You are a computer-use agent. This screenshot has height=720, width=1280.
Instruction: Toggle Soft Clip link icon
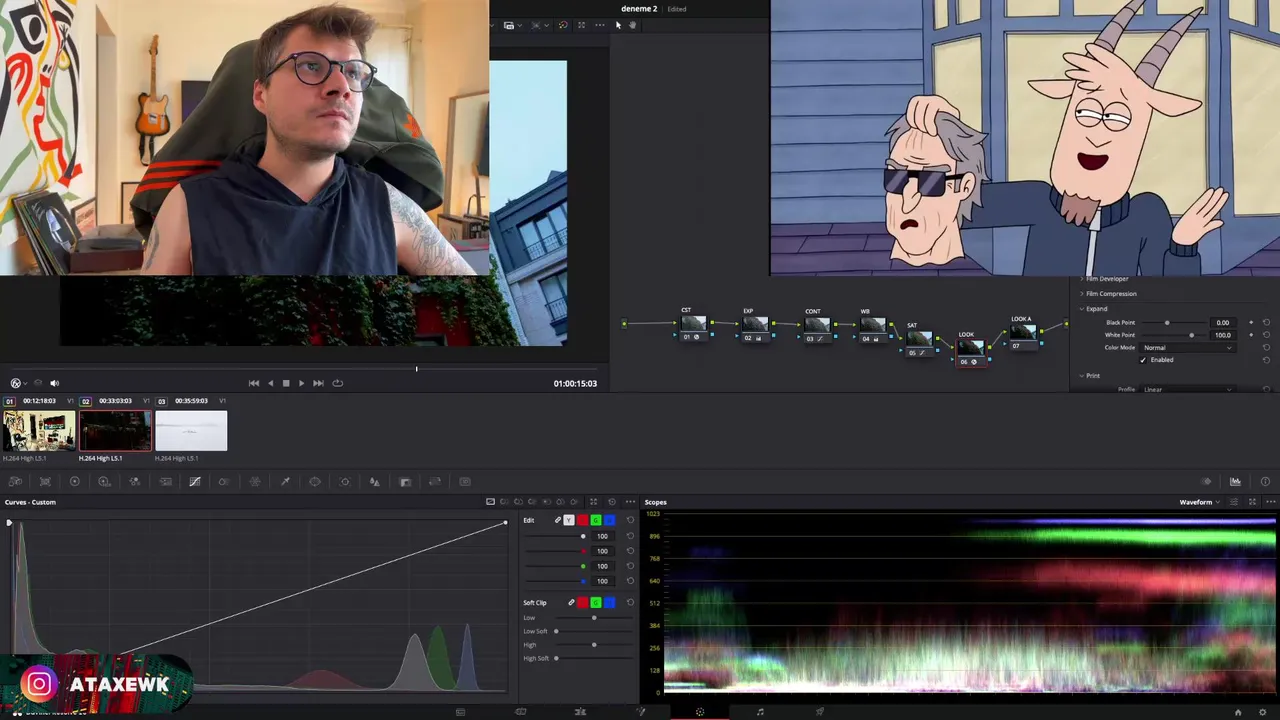pos(571,603)
